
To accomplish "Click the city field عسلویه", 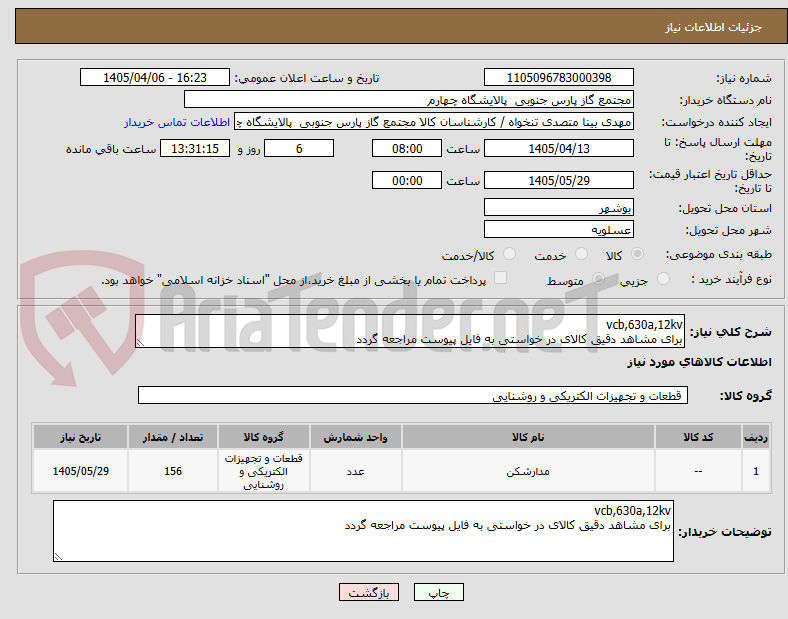I will point(558,230).
